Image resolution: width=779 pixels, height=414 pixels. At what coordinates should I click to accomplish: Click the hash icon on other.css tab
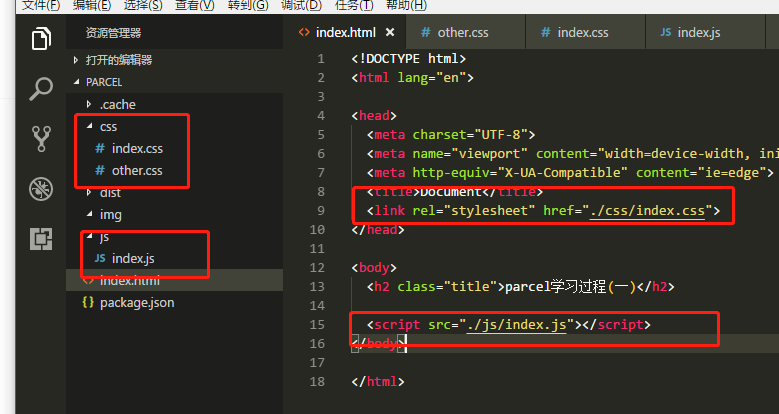(x=425, y=33)
